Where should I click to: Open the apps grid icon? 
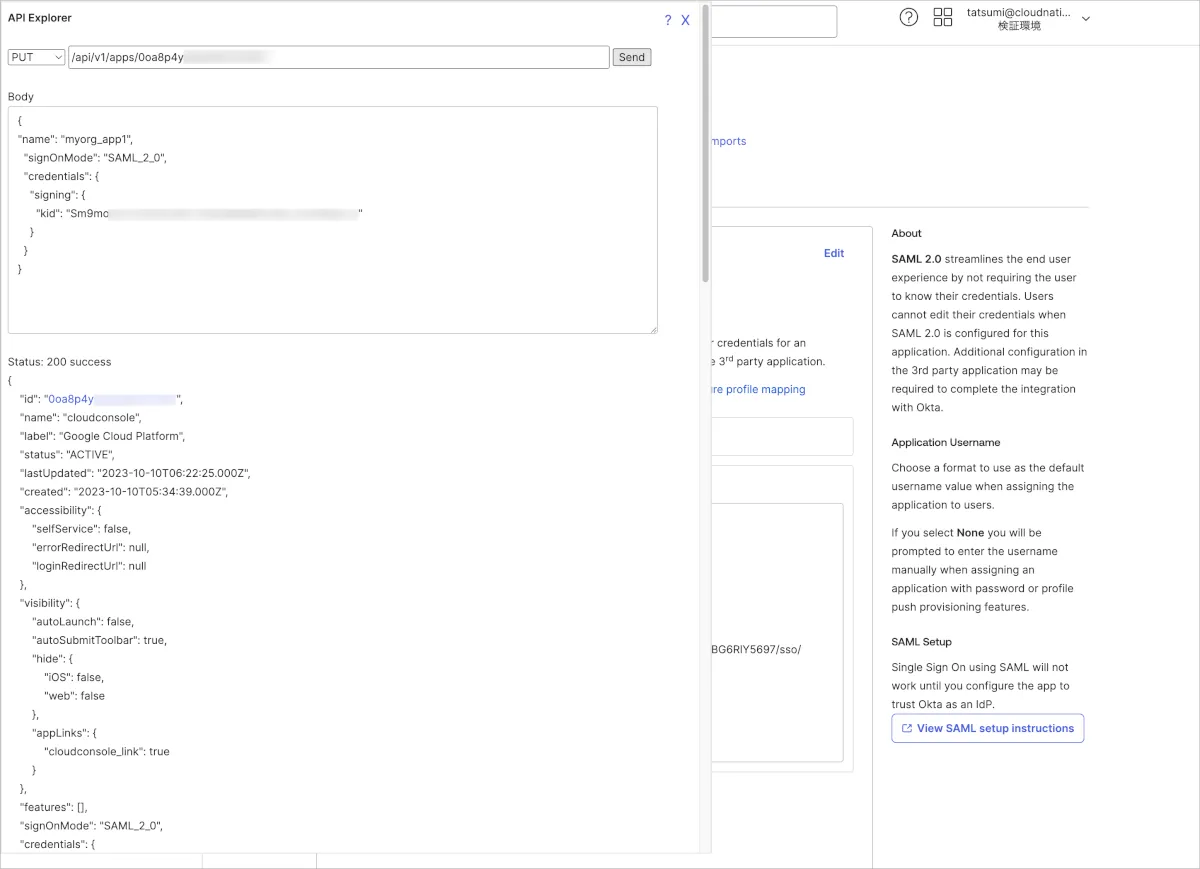pos(943,17)
